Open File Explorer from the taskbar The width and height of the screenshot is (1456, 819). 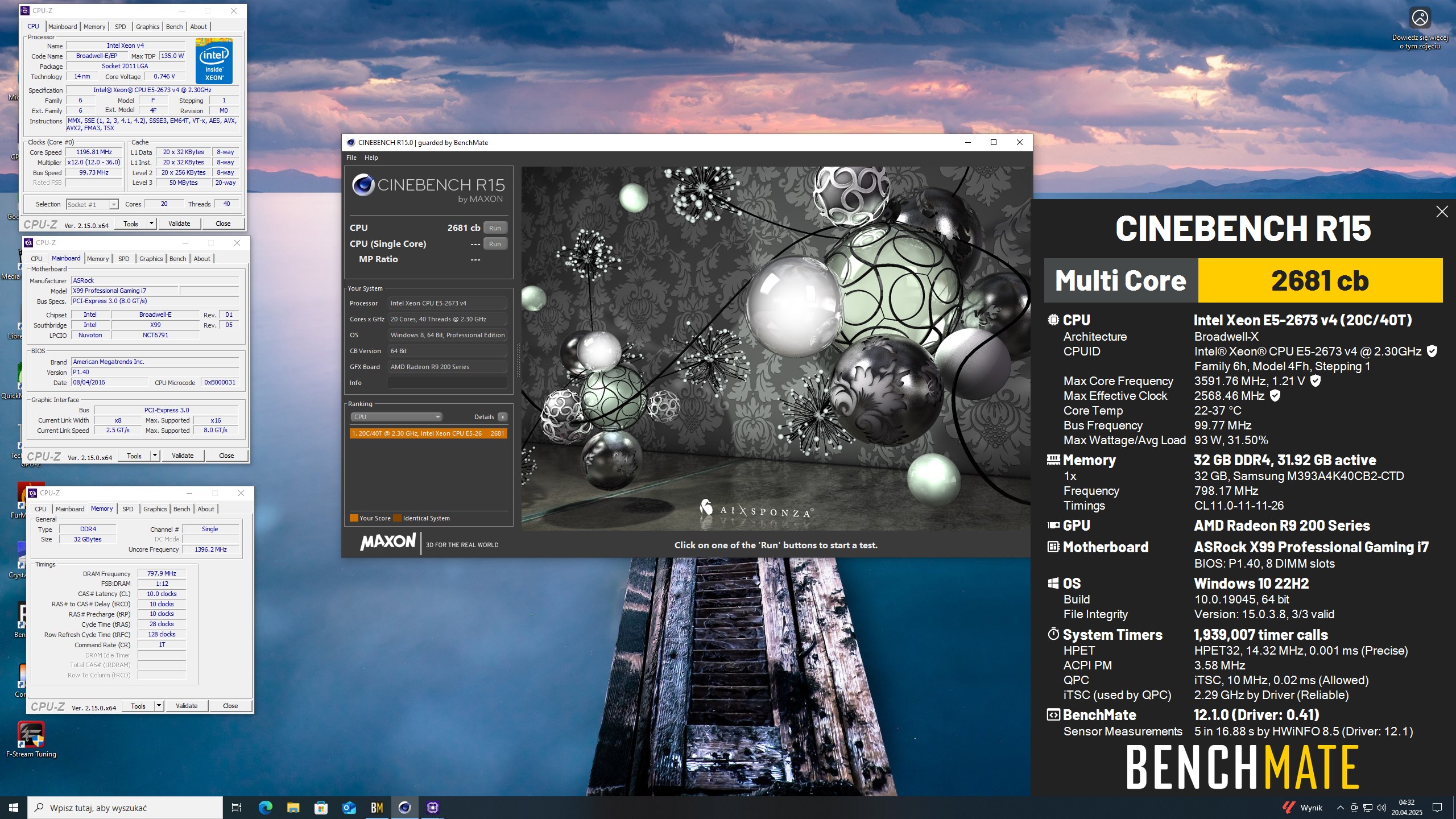tap(293, 808)
